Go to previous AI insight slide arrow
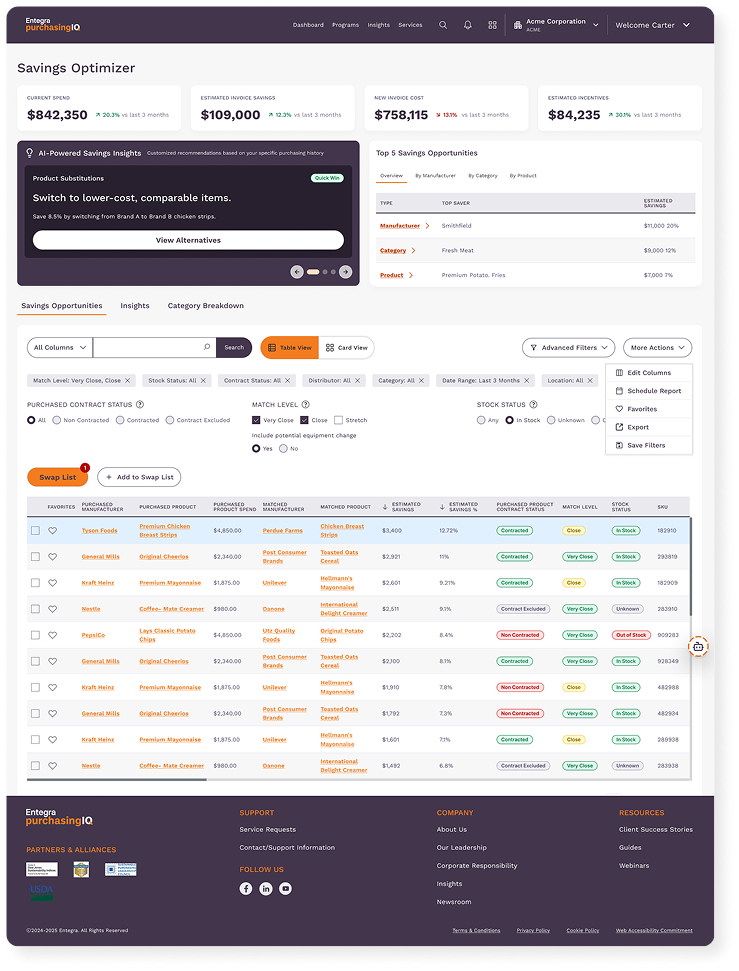Viewport: 739px width, 971px height. tap(297, 272)
